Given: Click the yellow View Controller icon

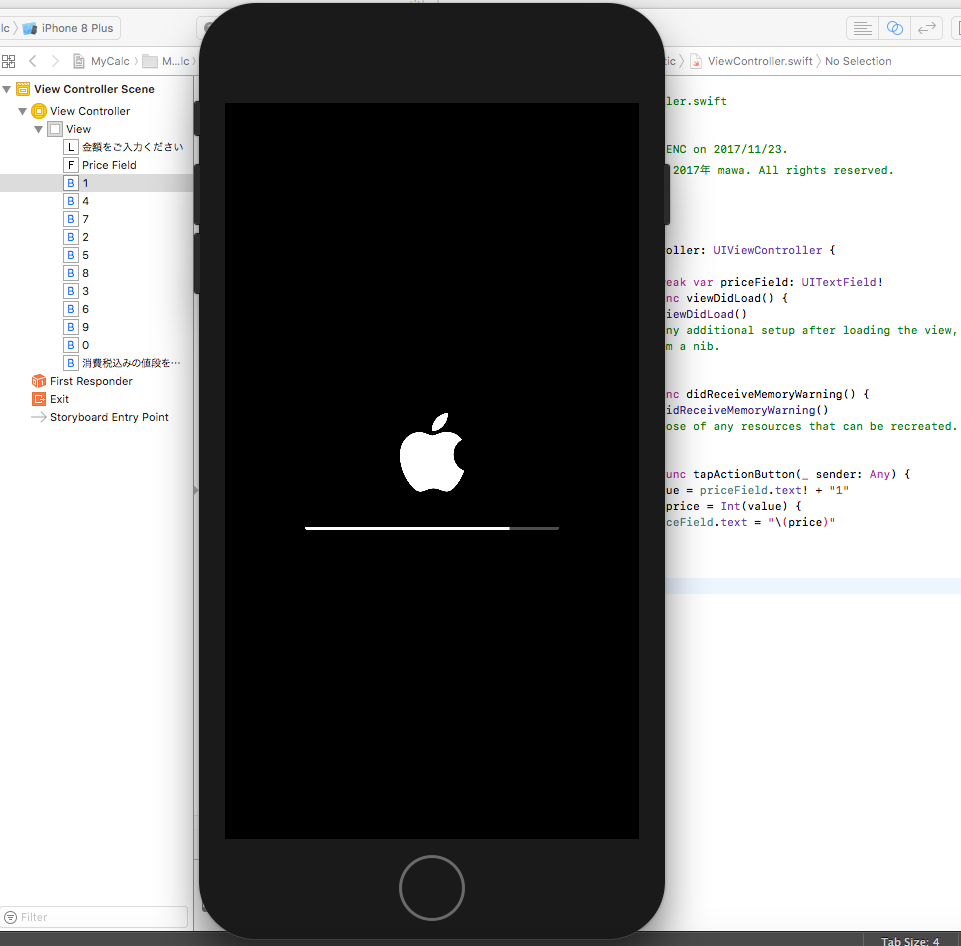Looking at the screenshot, I should [x=39, y=111].
